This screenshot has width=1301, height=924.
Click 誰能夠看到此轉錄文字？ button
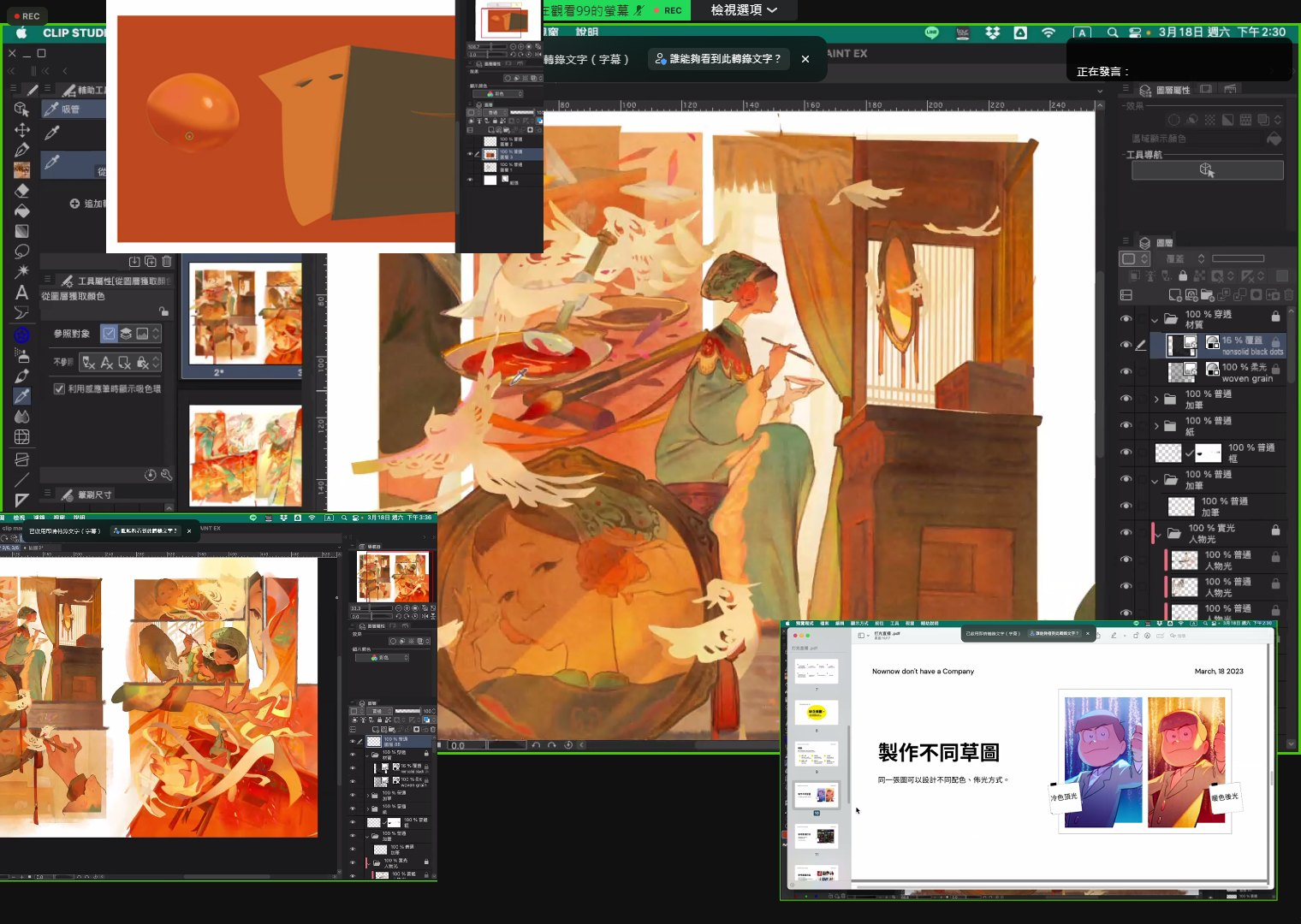717,59
